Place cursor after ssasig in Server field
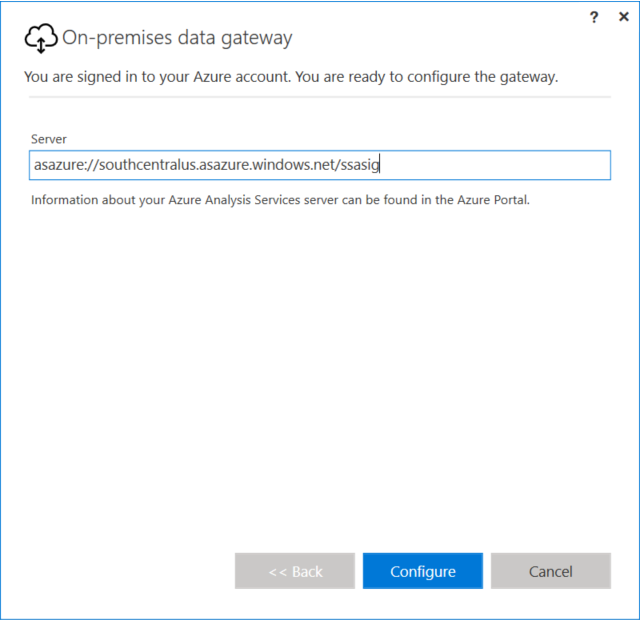Image resolution: width=641 pixels, height=621 pixels. tap(381, 165)
